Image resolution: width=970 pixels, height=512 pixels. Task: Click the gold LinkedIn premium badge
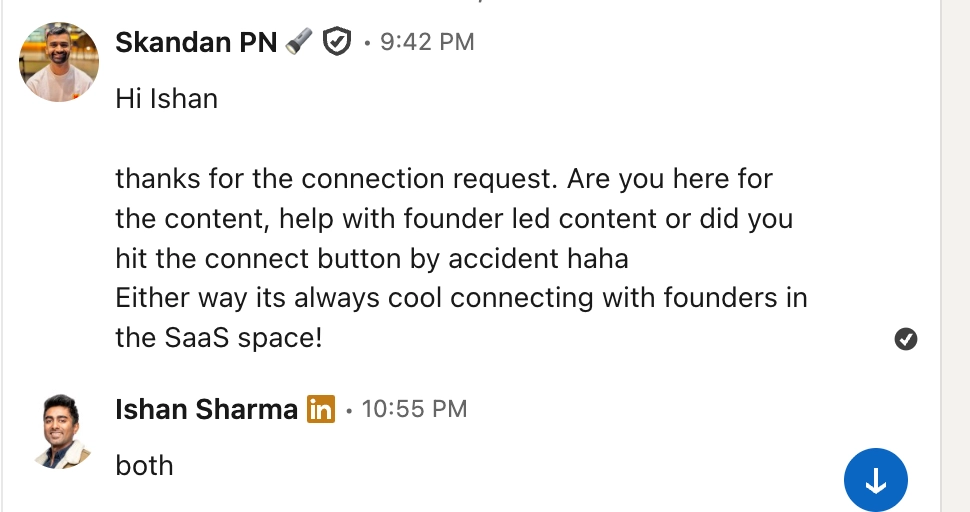click(x=320, y=409)
